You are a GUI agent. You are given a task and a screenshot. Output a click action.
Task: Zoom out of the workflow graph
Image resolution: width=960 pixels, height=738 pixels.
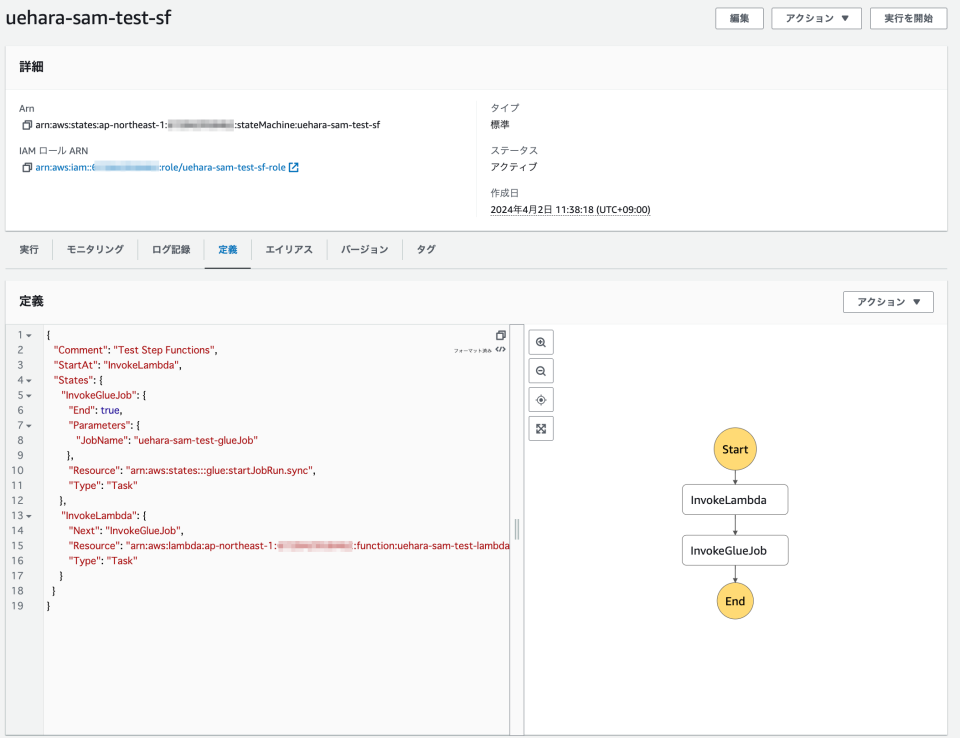540,370
